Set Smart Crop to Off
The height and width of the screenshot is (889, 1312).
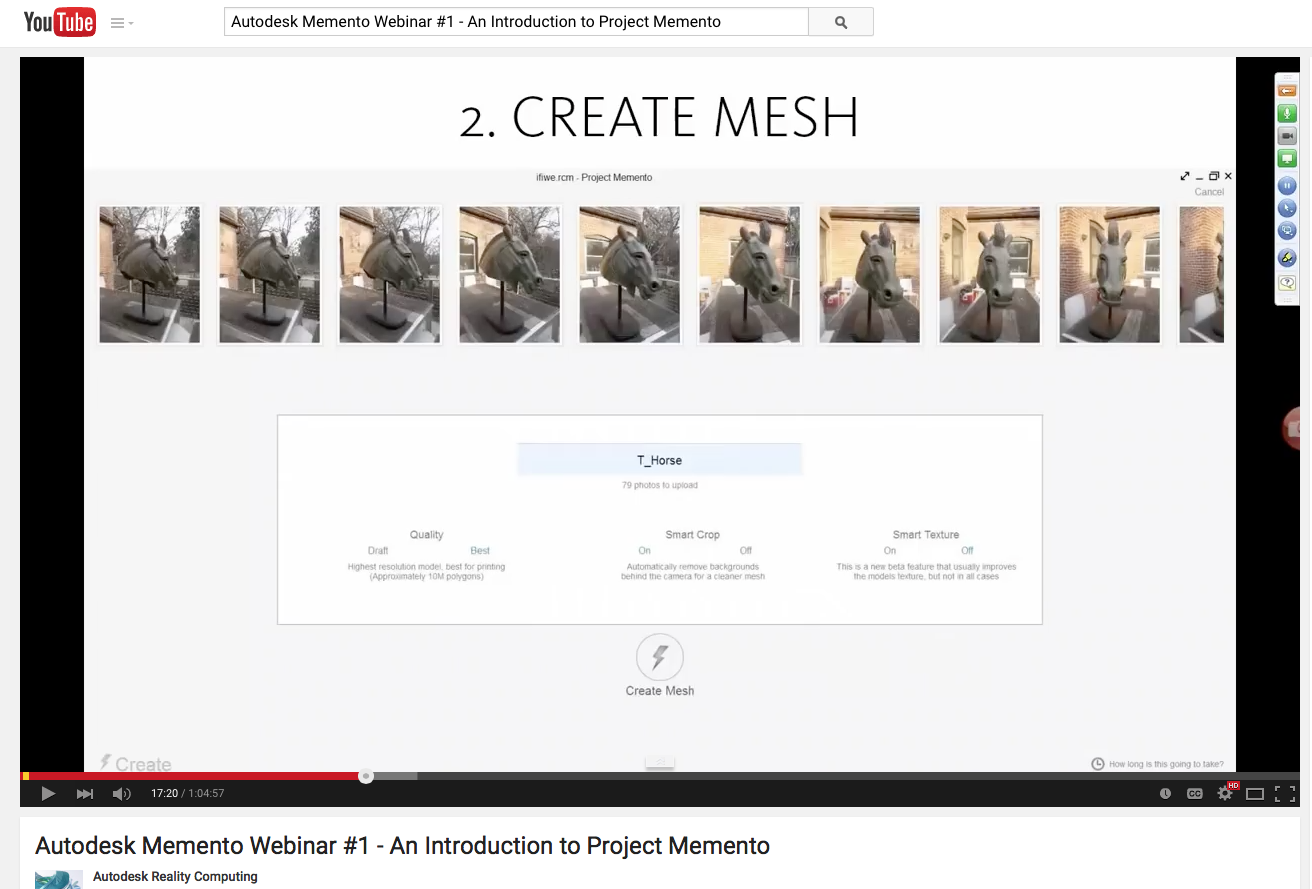pos(746,551)
